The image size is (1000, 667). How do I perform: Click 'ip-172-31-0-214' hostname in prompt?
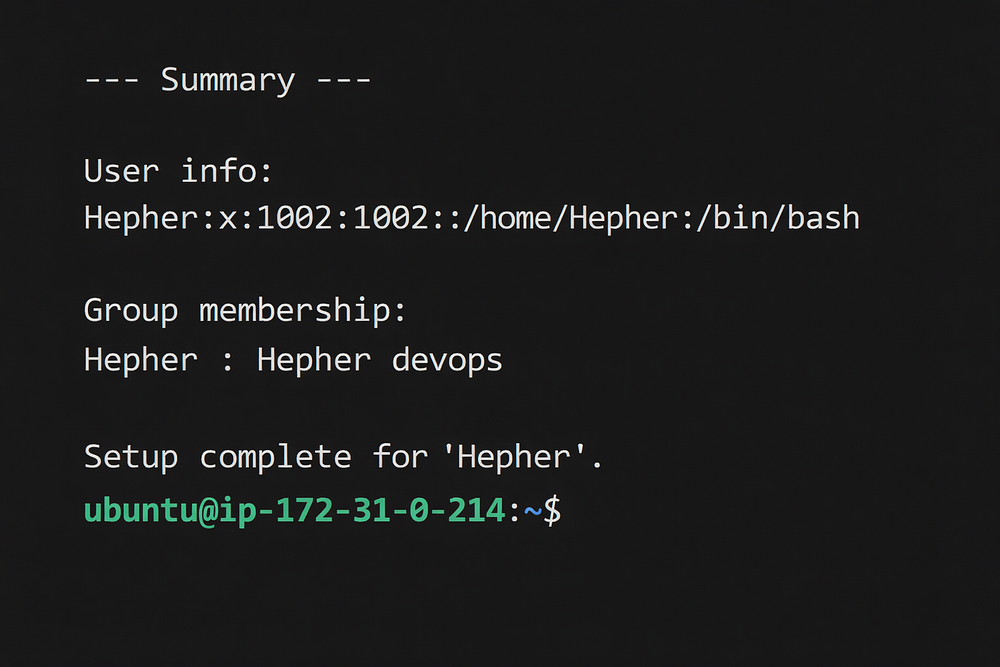(362, 511)
